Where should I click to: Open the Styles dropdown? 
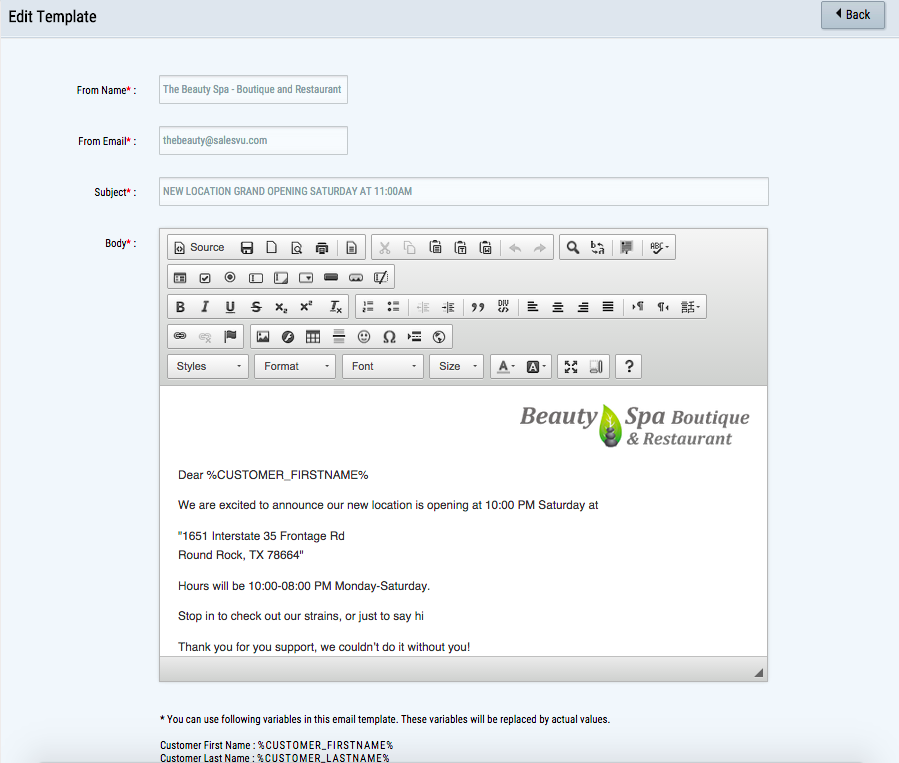(208, 366)
